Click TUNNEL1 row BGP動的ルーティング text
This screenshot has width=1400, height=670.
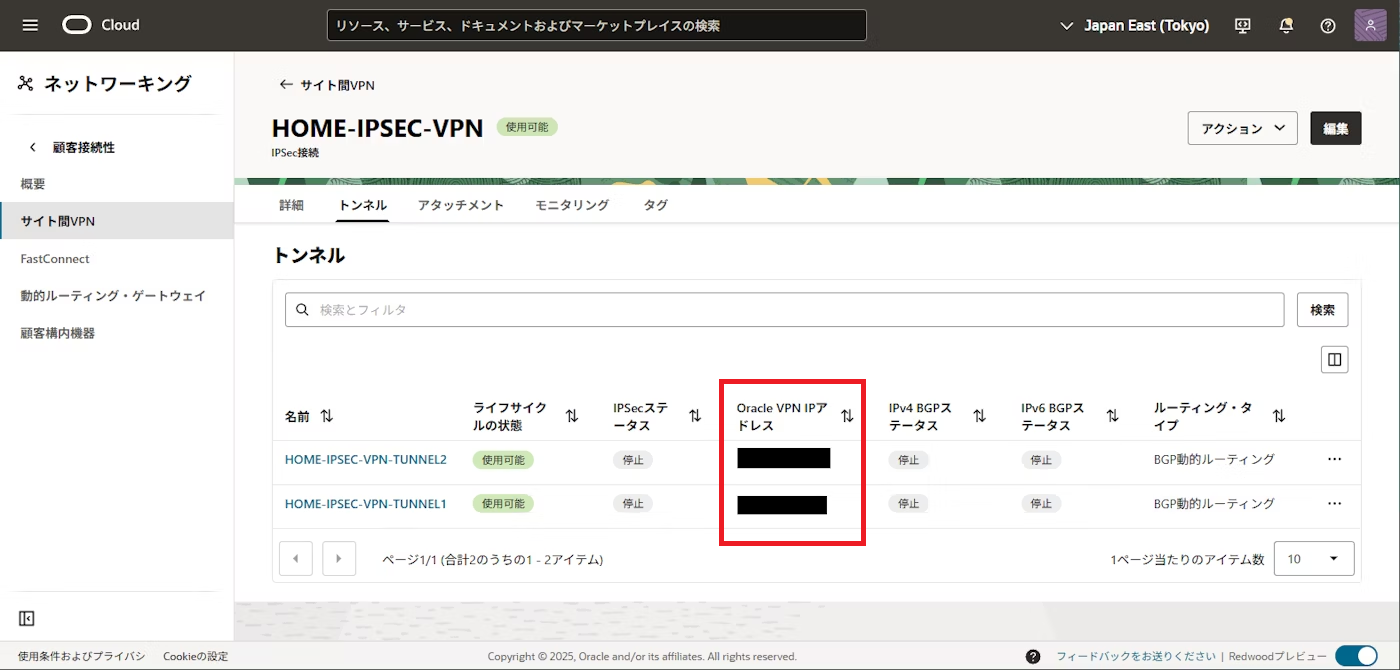point(1214,504)
